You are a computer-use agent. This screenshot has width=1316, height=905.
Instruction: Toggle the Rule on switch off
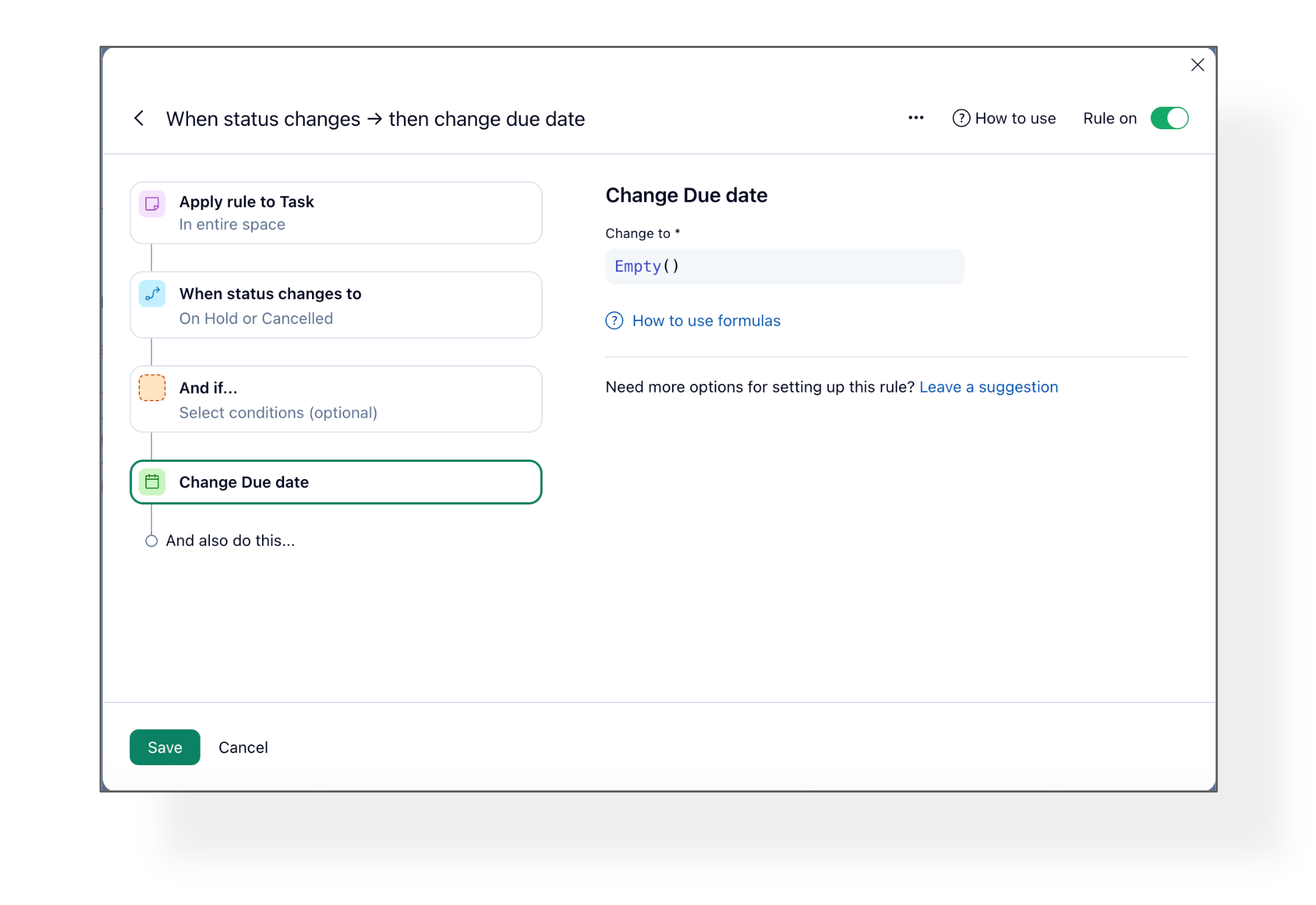pyautogui.click(x=1169, y=119)
